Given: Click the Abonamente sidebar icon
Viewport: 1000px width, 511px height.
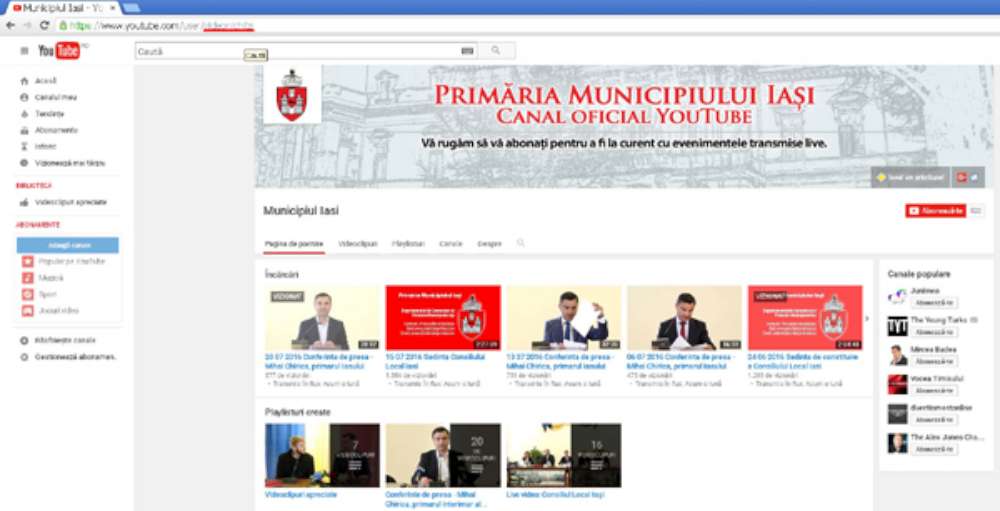Looking at the screenshot, I should pos(24,130).
